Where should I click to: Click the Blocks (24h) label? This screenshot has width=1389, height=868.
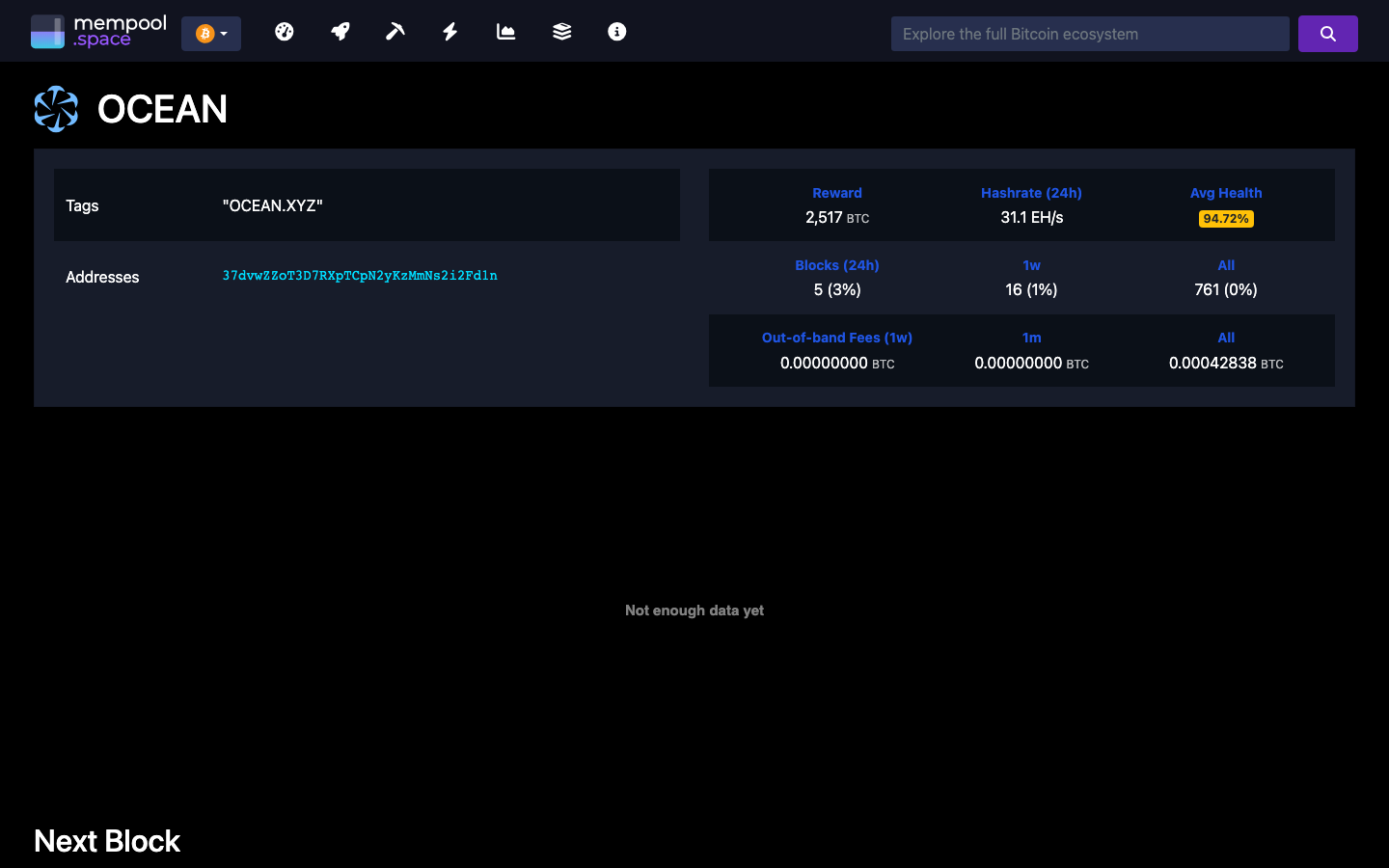(837, 265)
